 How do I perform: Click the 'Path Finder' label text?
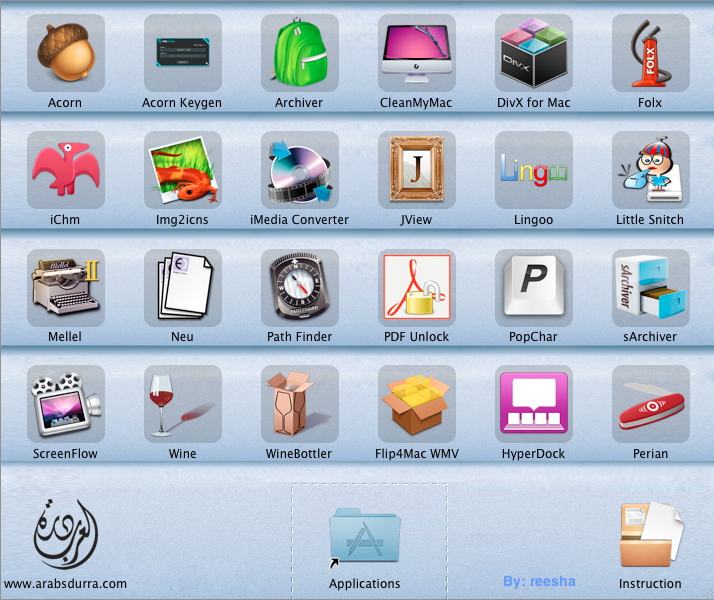pyautogui.click(x=299, y=337)
